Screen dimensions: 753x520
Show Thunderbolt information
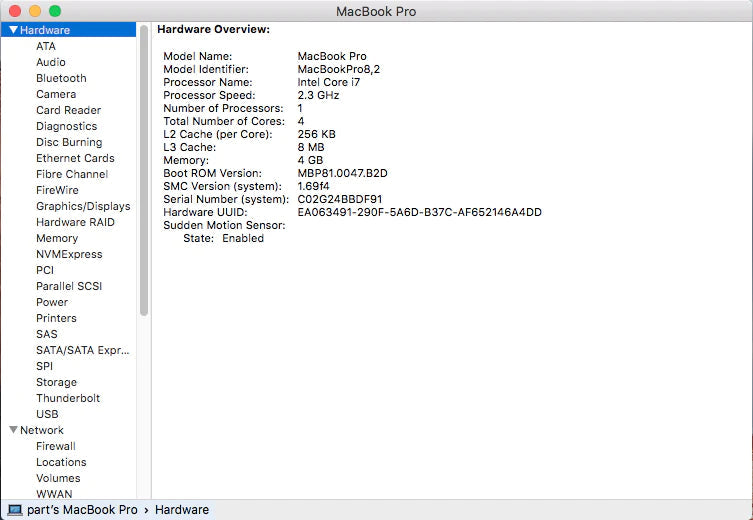(68, 398)
